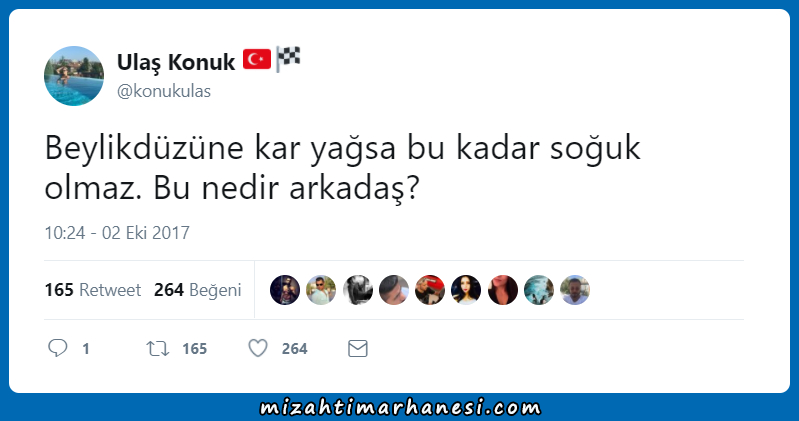Viewport: 799px width, 421px height.
Task: Click the Ulaş Konuk display name
Action: click(176, 62)
